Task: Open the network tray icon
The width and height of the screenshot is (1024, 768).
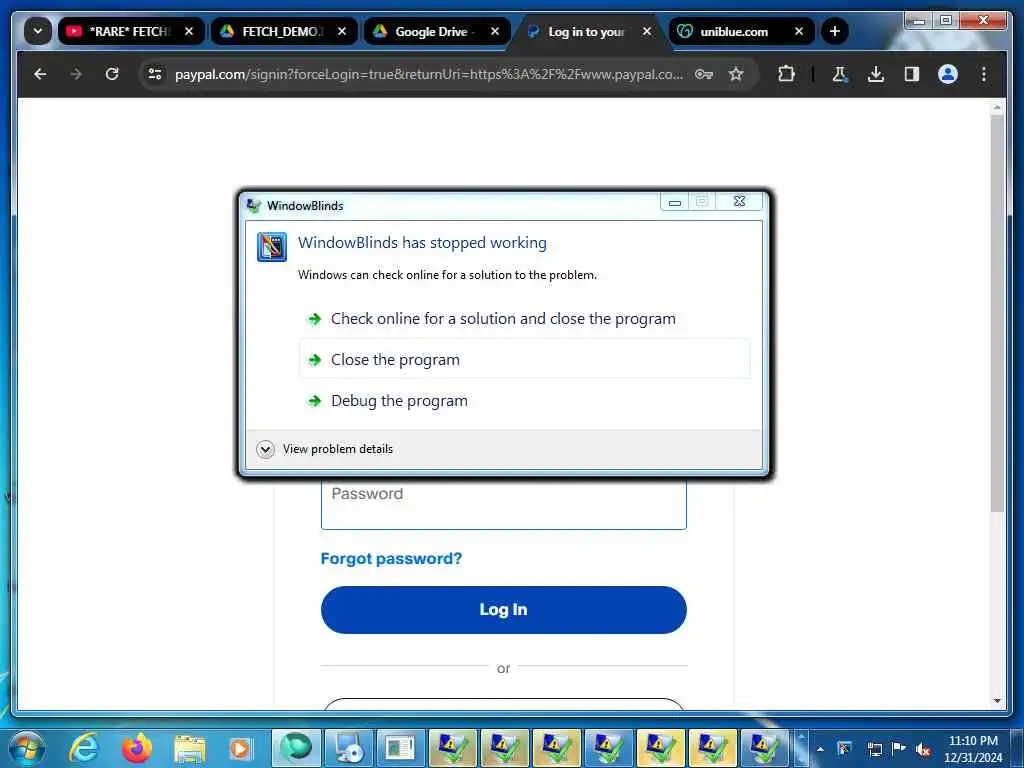Action: click(x=874, y=749)
